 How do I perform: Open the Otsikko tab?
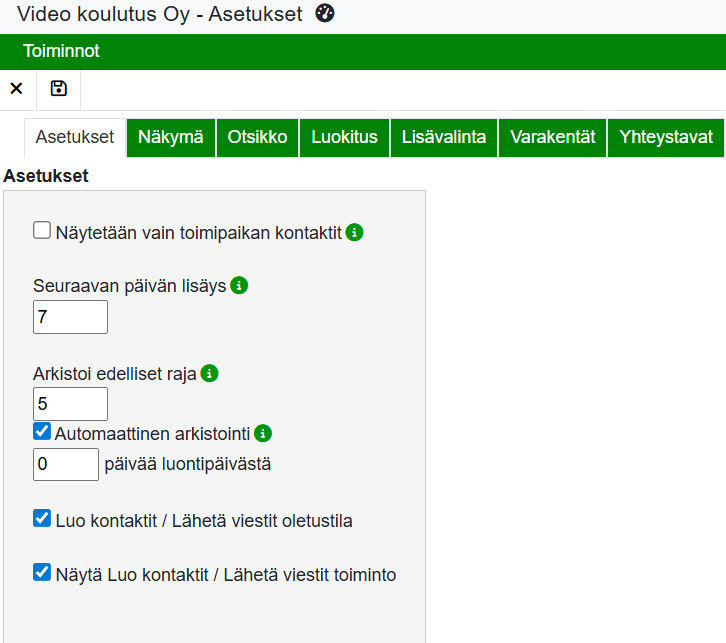pos(257,138)
